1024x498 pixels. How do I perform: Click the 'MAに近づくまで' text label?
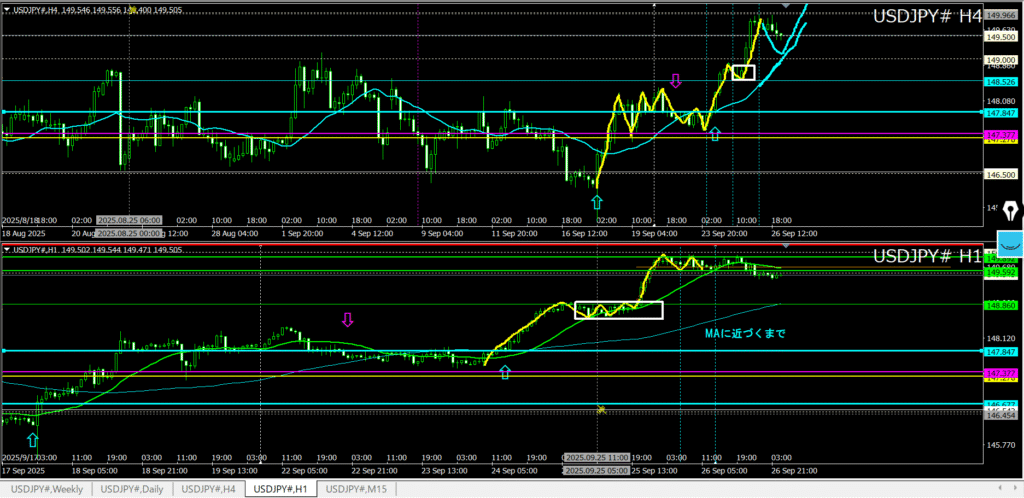747,332
